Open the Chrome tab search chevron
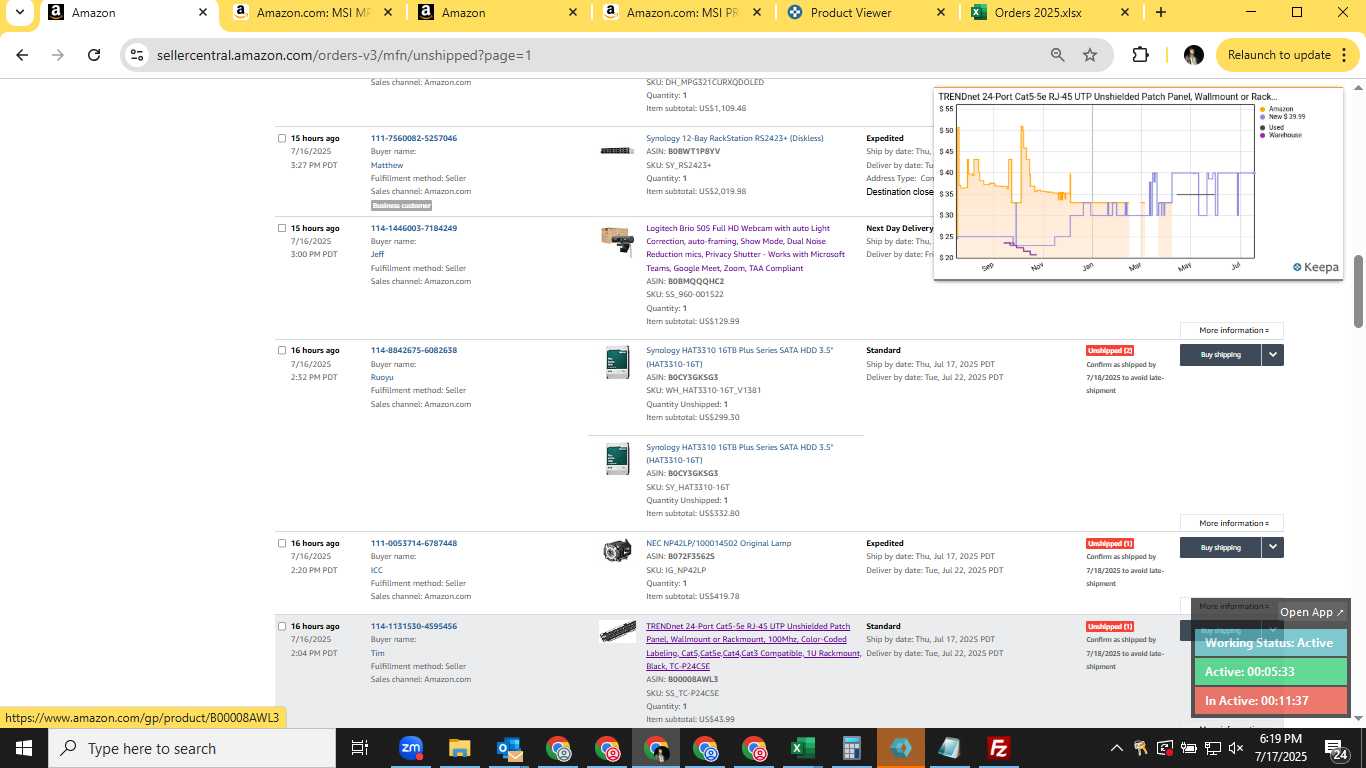Image resolution: width=1366 pixels, height=768 pixels. click(19, 12)
